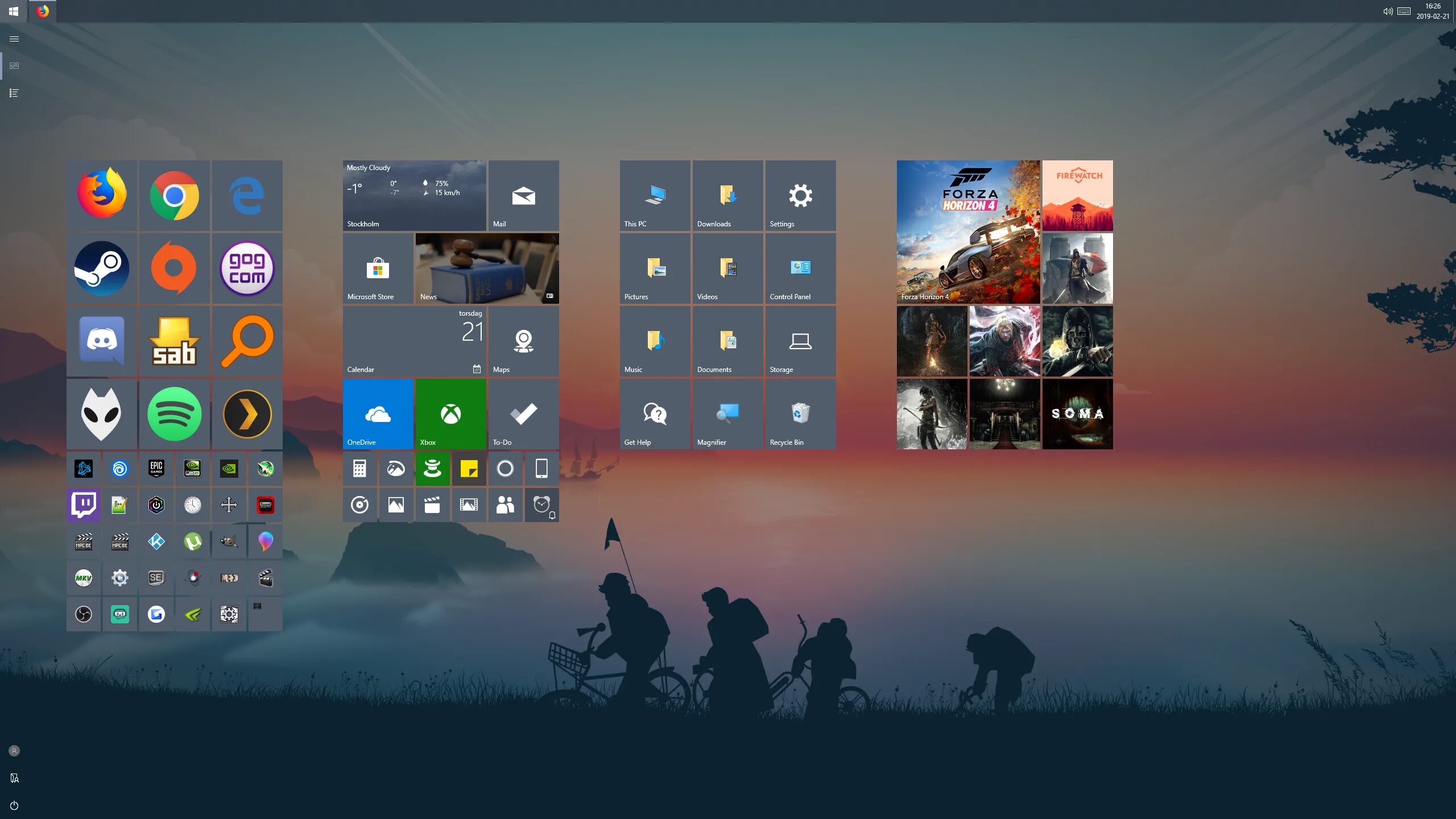
Task: Open the GOG.com launcher tile
Action: pyautogui.click(x=247, y=268)
